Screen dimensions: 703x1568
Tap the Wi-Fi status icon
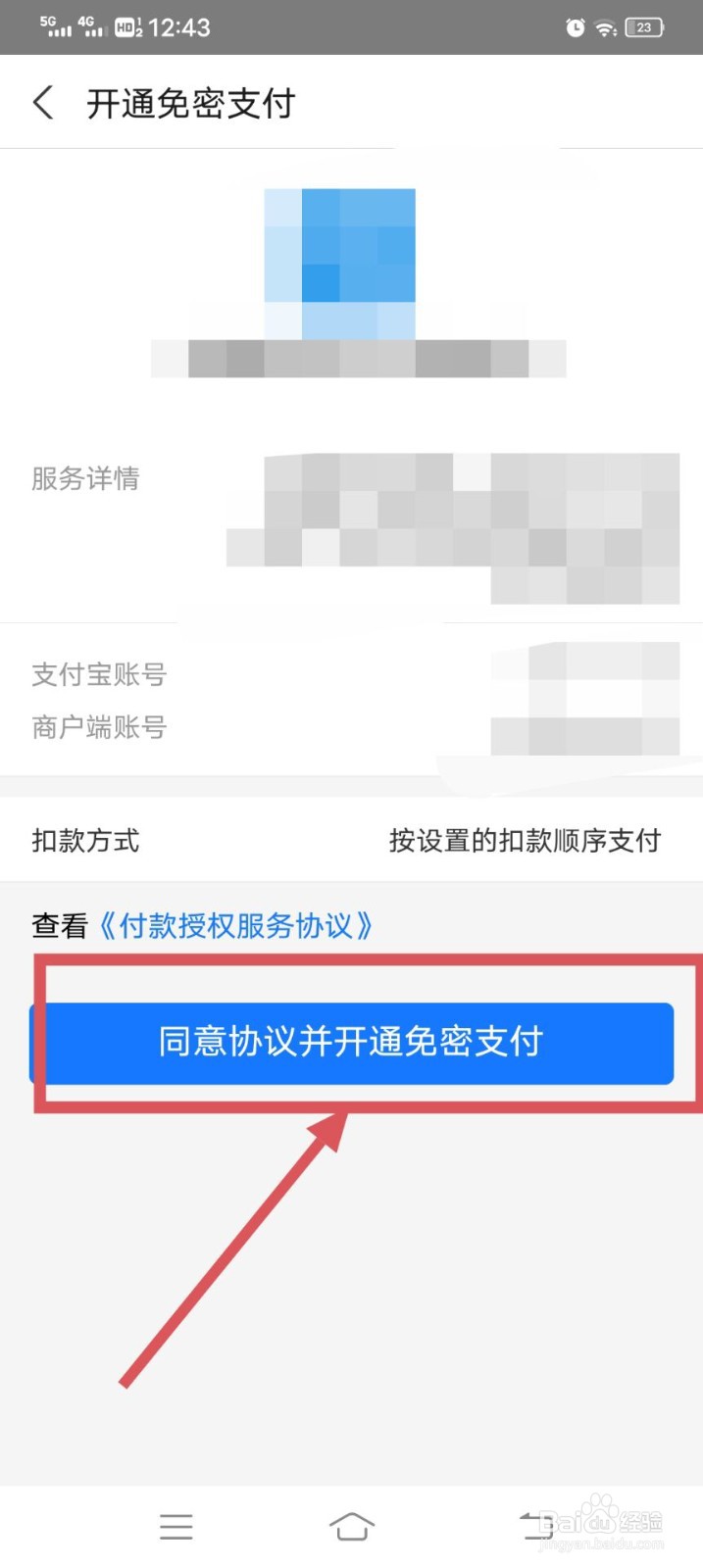[x=606, y=27]
